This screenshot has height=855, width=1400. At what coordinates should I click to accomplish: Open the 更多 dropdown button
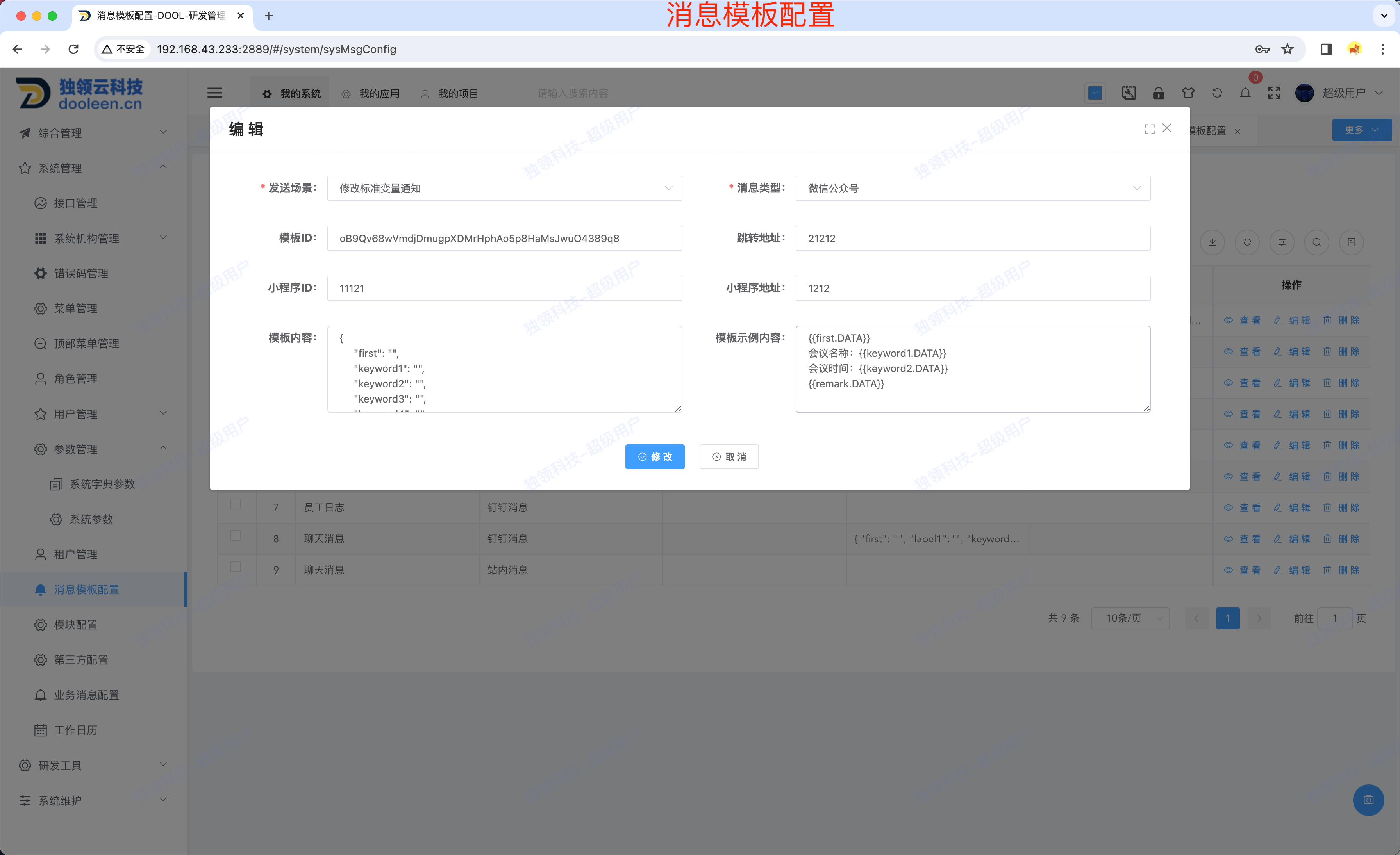tap(1362, 130)
